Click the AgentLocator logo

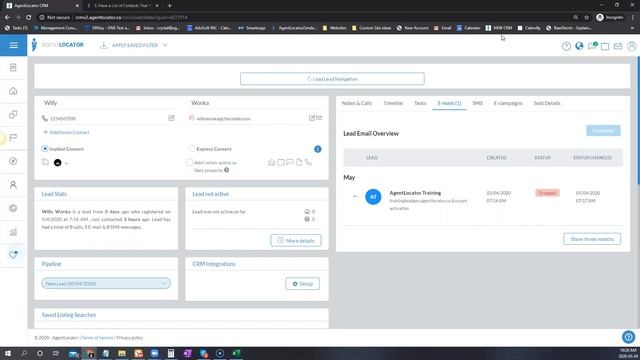(58, 45)
